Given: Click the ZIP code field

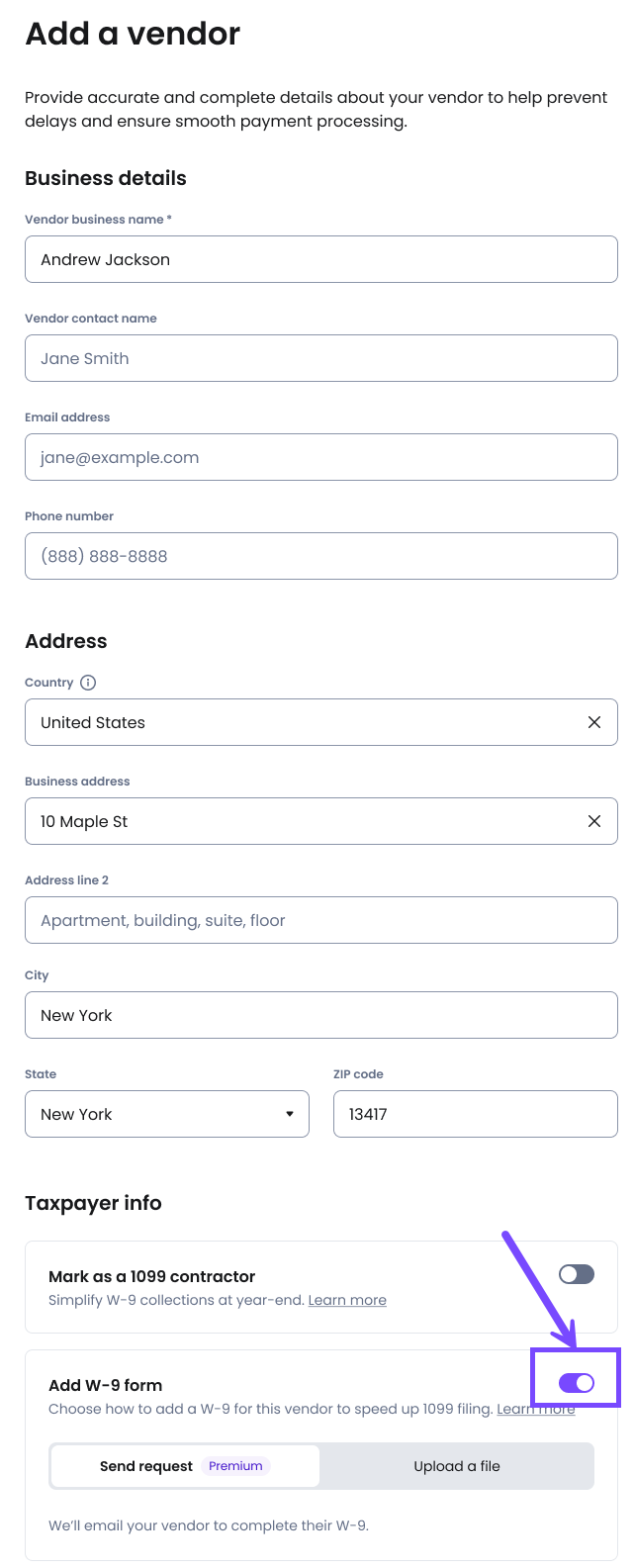Looking at the screenshot, I should pos(476,1114).
